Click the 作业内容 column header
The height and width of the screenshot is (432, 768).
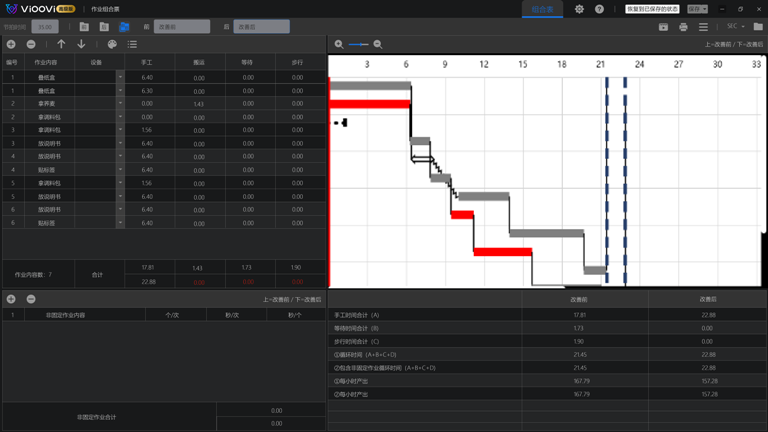coord(46,63)
